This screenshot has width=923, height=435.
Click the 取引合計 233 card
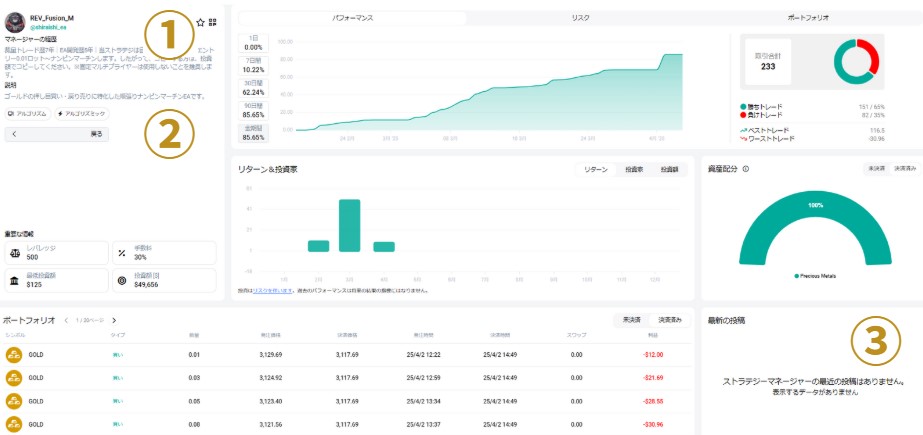pos(768,62)
